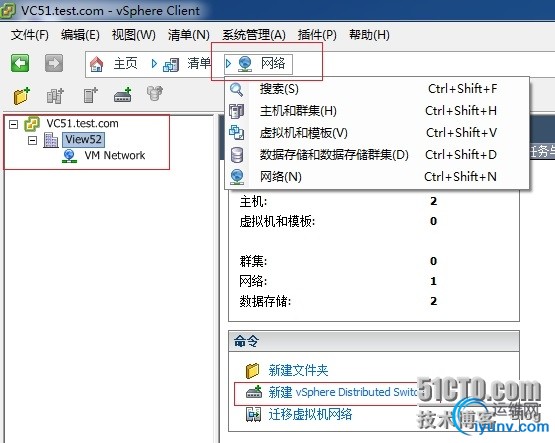Click the magnifier icon next to 搜索(S)
Viewport: 555px width, 443px height.
[236, 89]
